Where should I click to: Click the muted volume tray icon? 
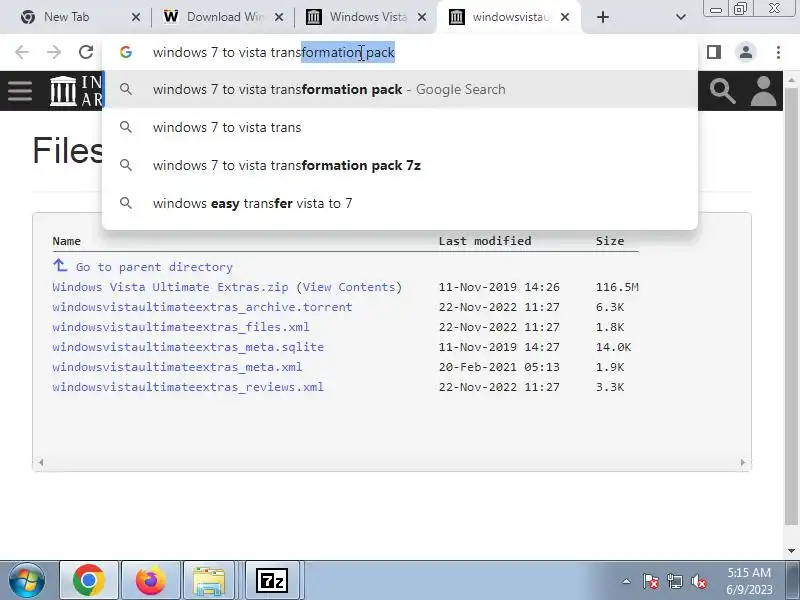(698, 581)
